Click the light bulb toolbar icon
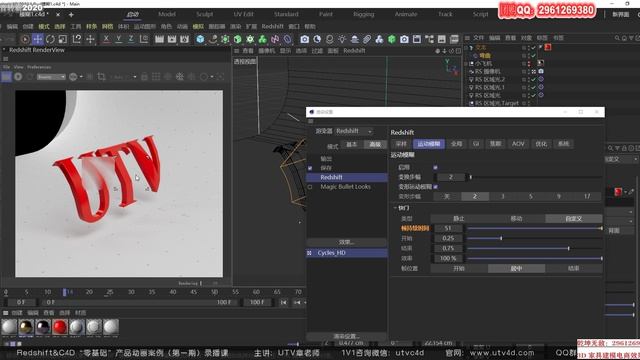 point(342,39)
